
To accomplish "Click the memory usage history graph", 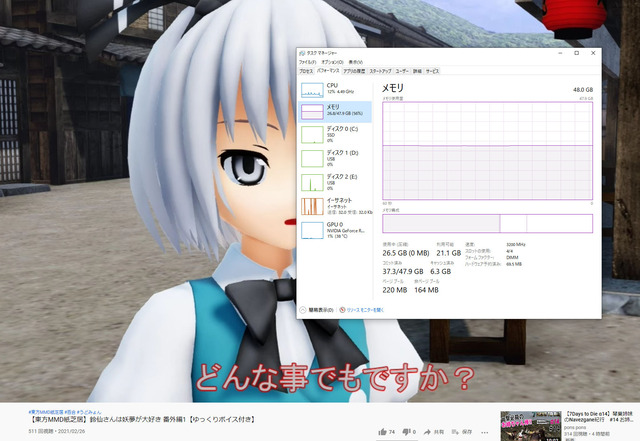I will tap(487, 151).
